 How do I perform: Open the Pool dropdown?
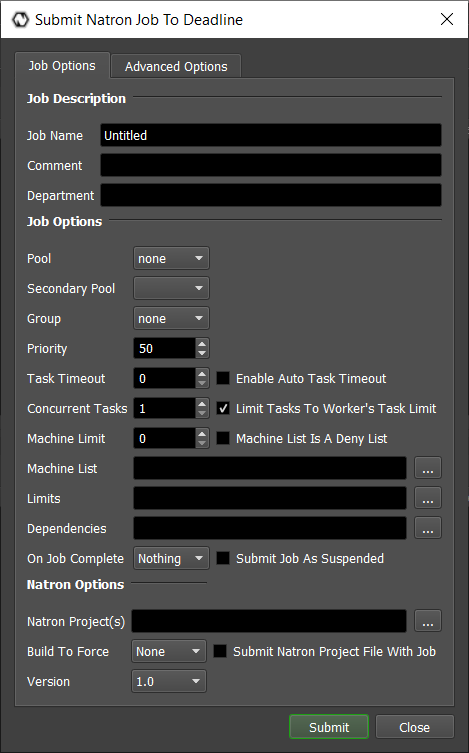pos(171,258)
